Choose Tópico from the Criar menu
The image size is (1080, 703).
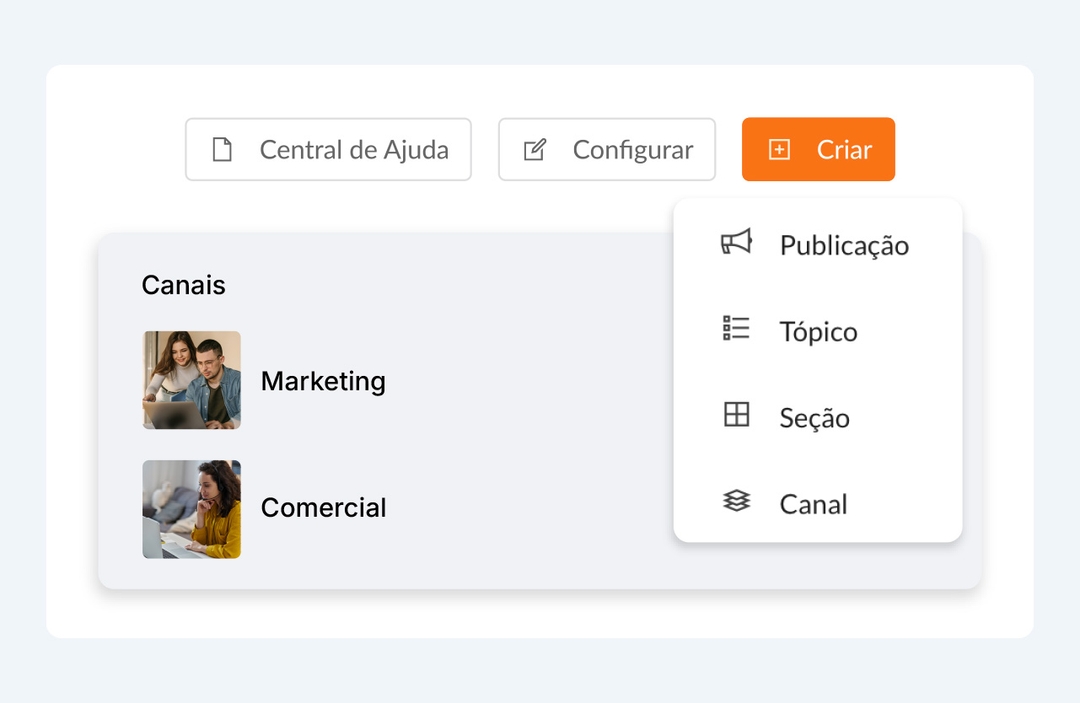click(x=818, y=331)
